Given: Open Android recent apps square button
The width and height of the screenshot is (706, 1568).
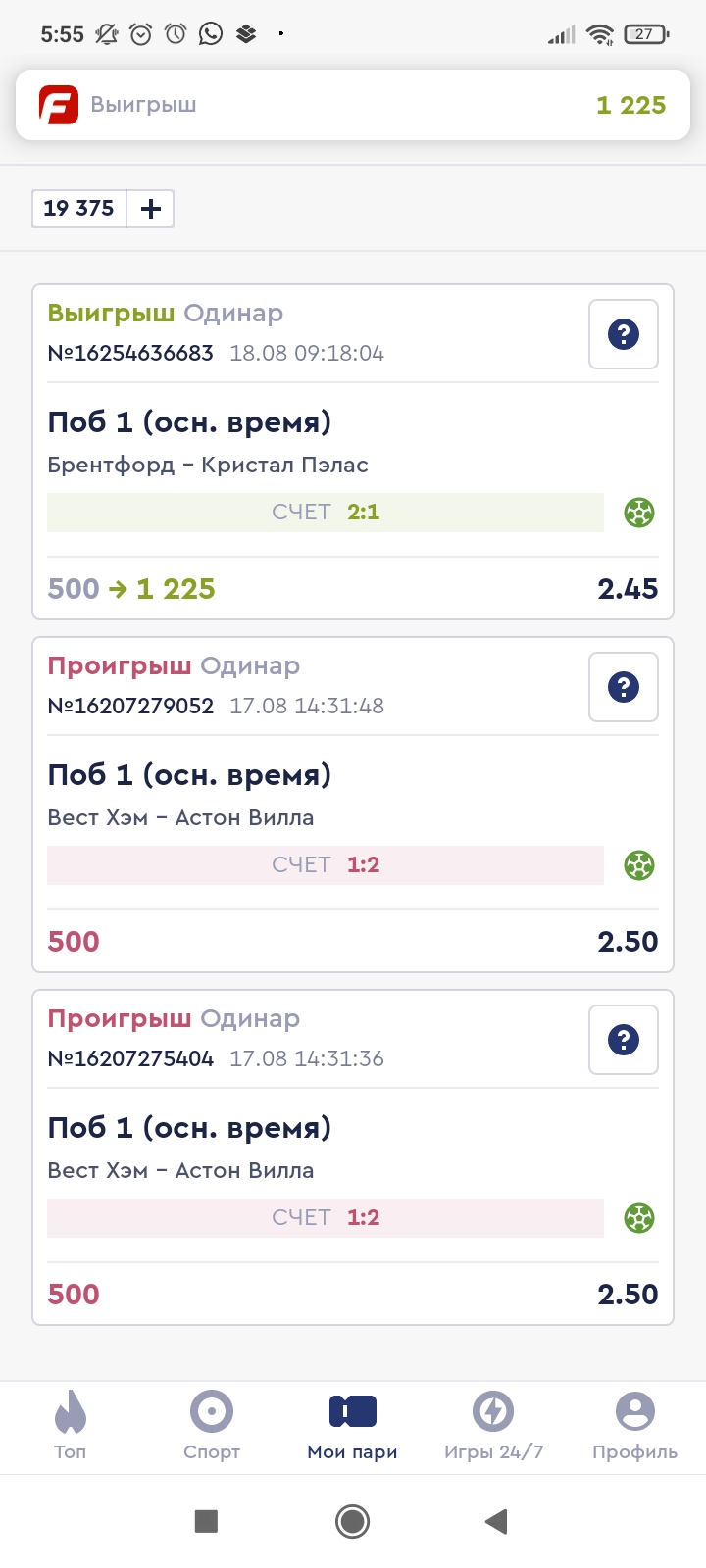Looking at the screenshot, I should [206, 1521].
